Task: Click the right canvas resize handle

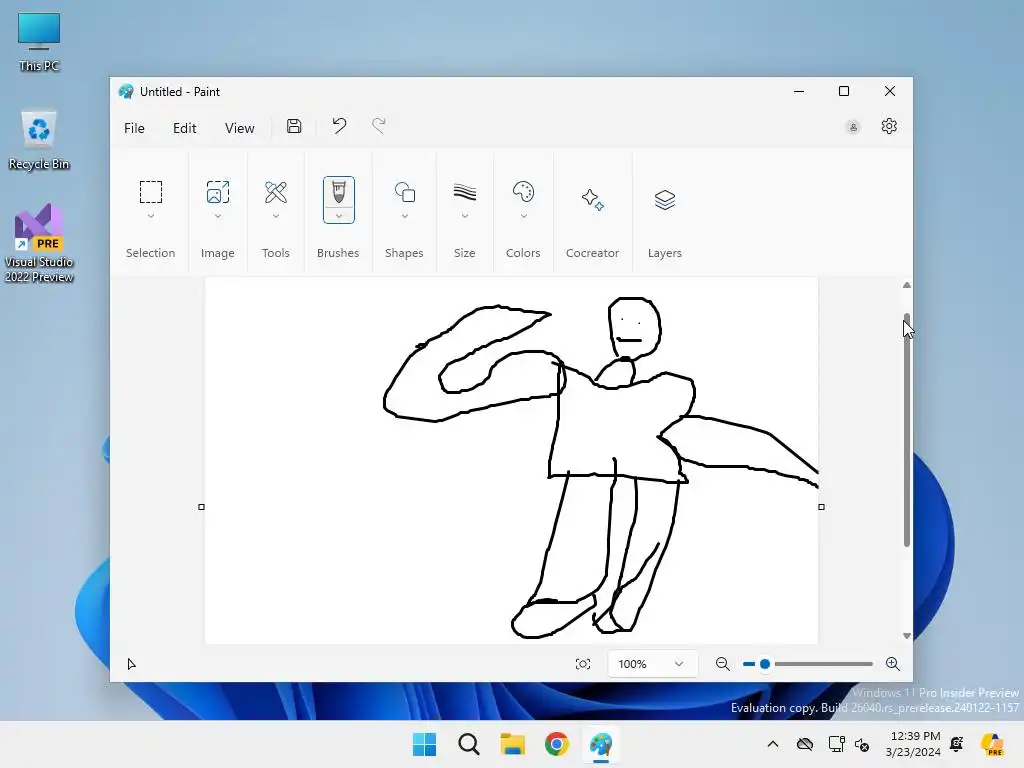Action: [x=822, y=507]
